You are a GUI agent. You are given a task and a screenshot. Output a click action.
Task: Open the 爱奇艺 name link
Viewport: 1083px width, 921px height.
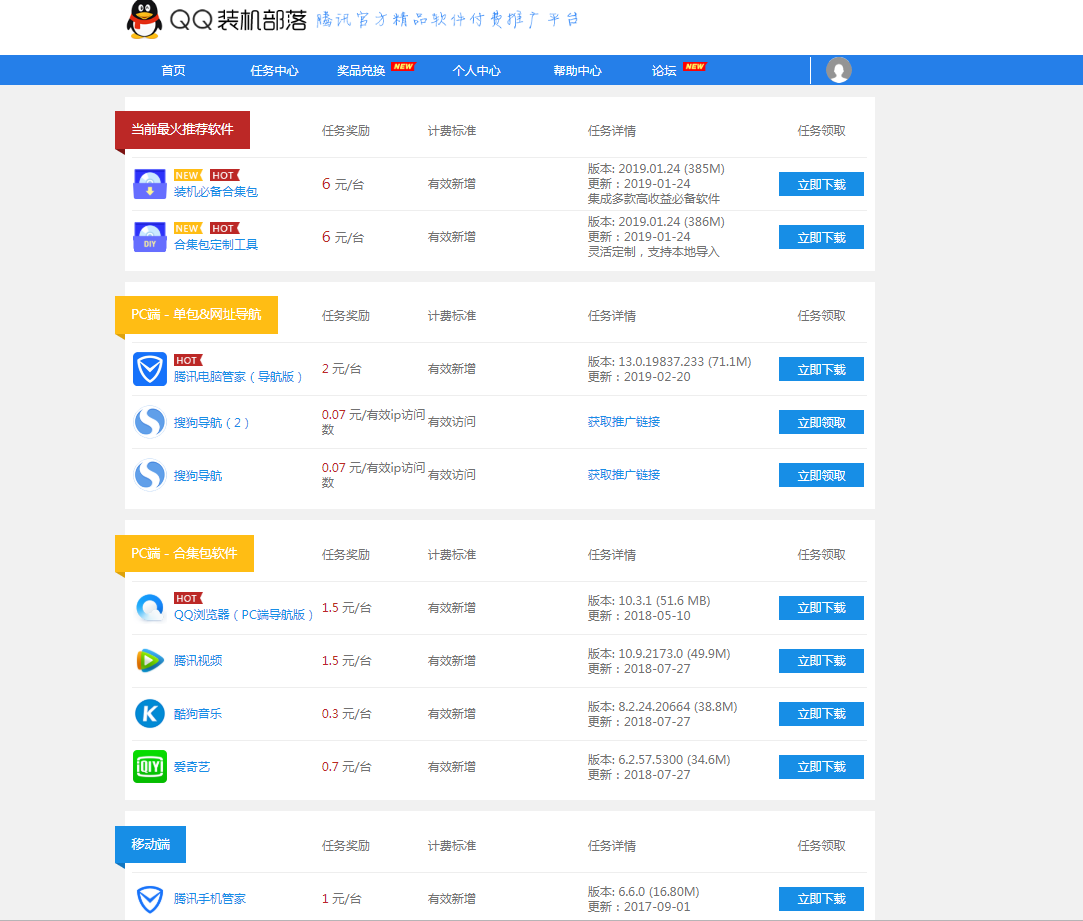coord(192,767)
